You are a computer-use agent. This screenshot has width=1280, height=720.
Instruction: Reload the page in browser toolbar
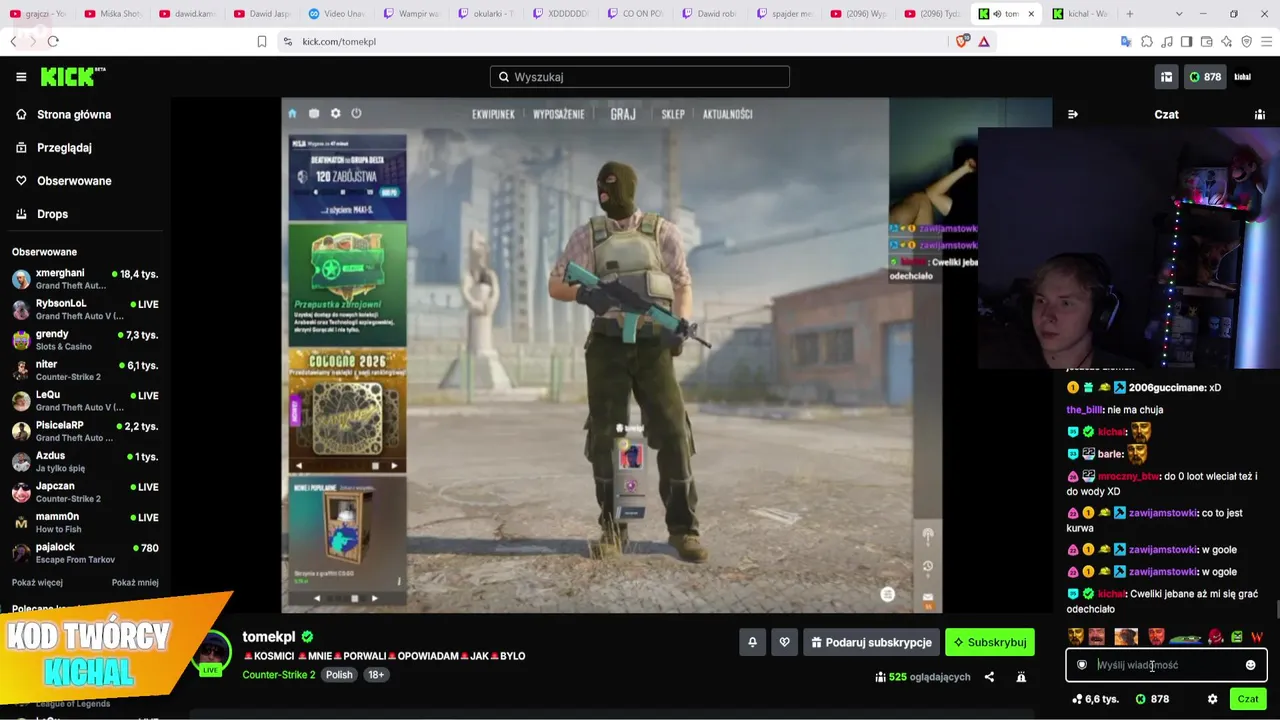pos(53,41)
